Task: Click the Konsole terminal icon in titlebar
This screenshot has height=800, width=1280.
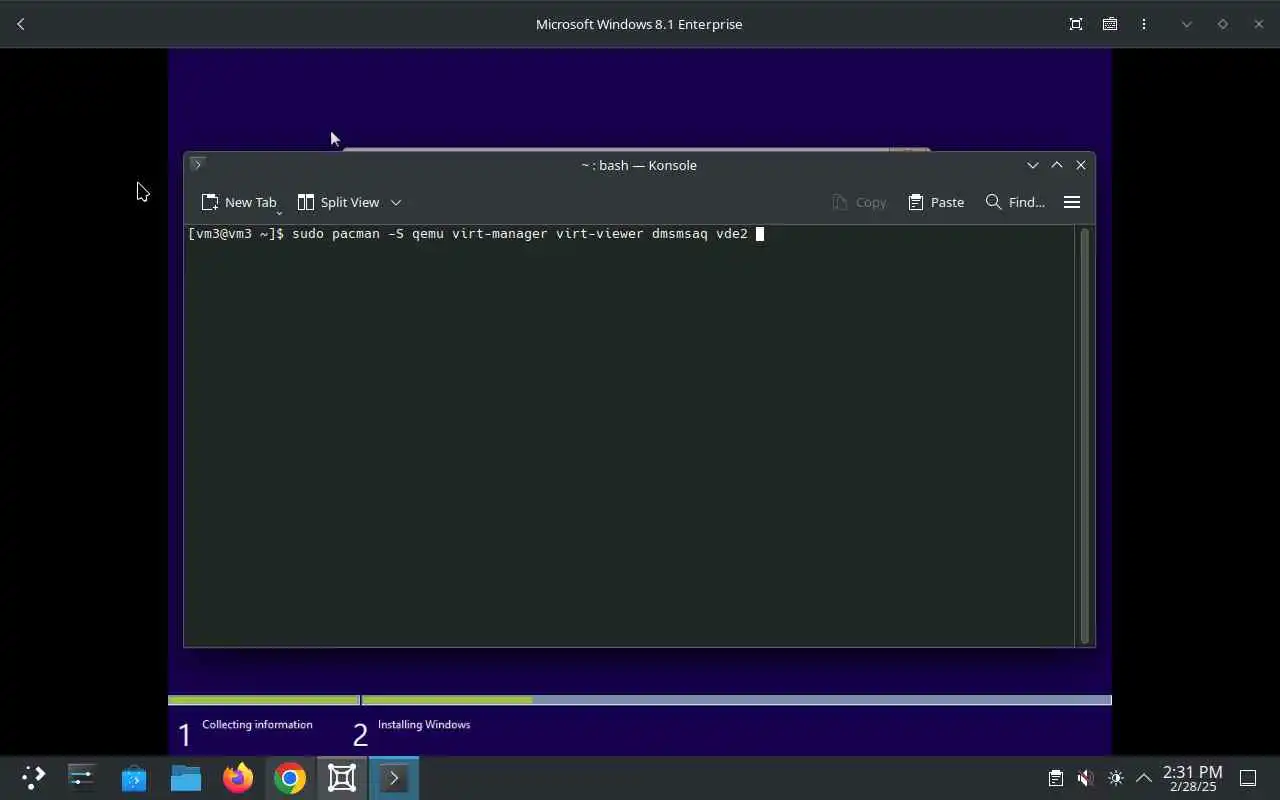Action: [197, 164]
